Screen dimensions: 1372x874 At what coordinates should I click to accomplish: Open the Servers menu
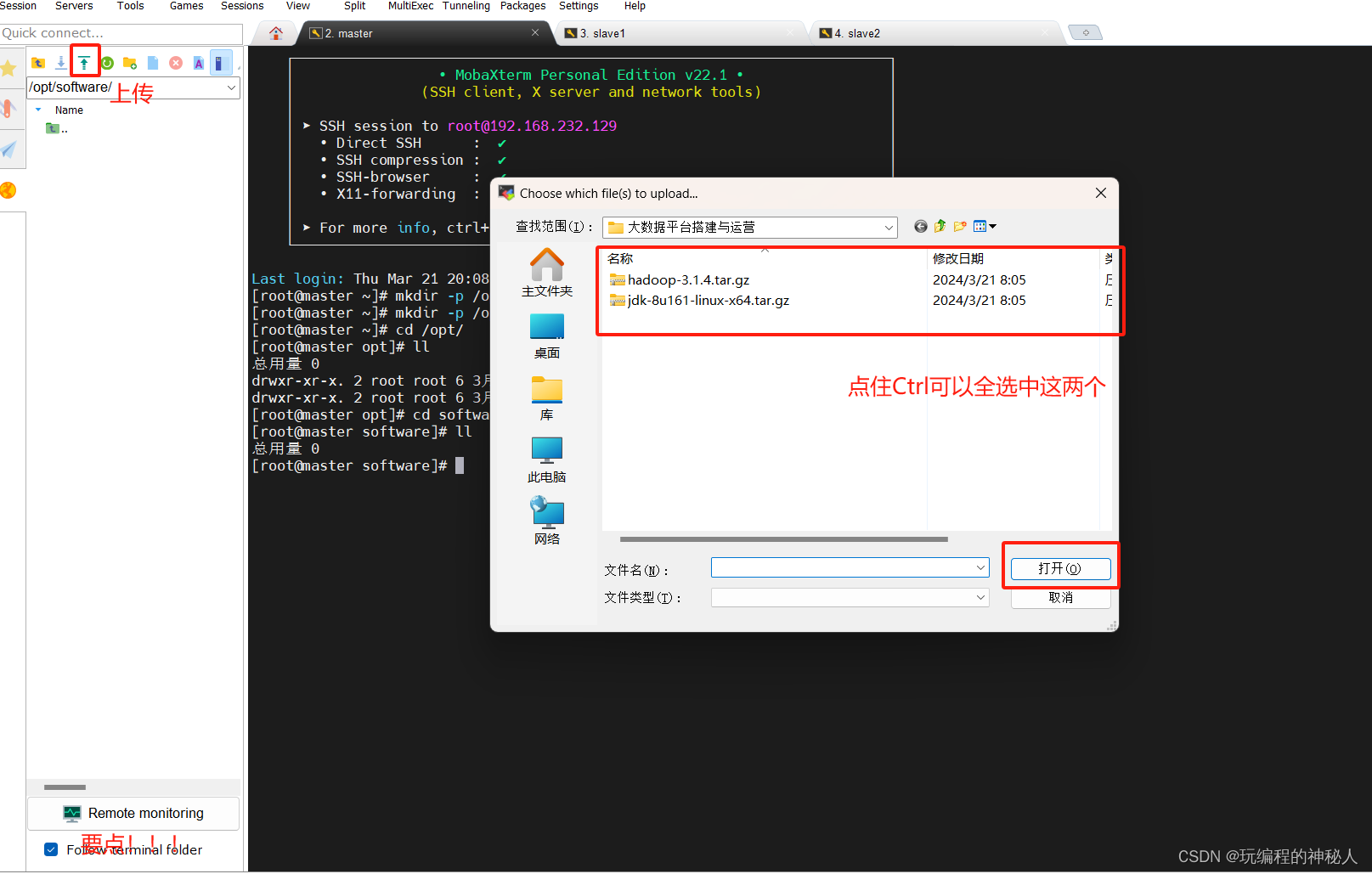(74, 6)
